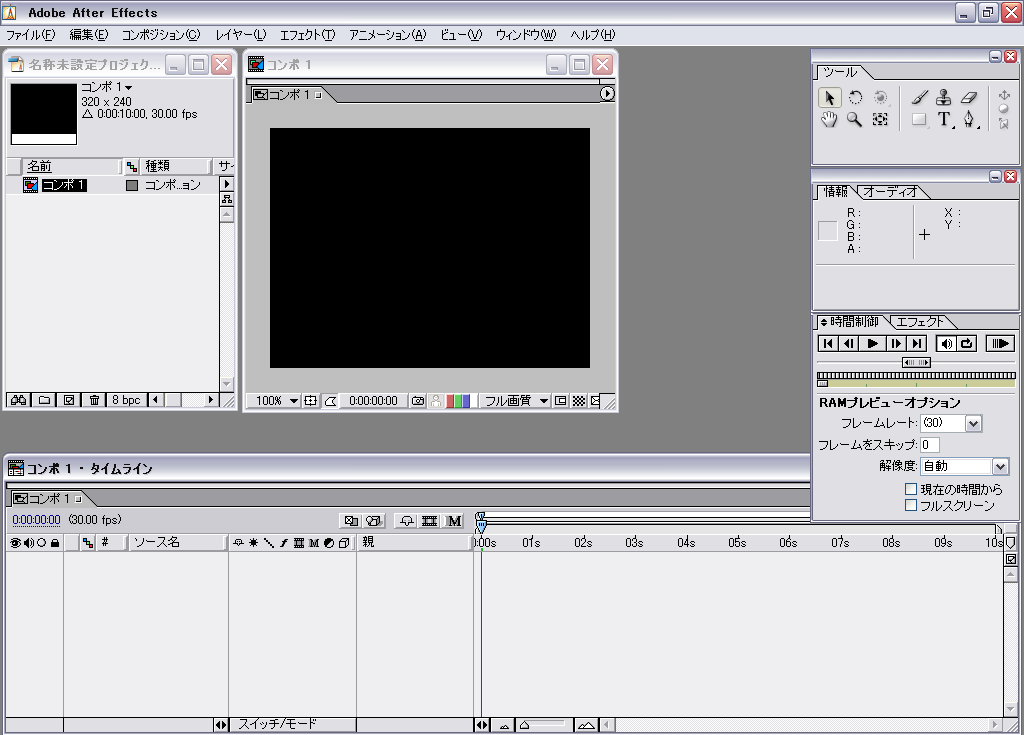The width and height of the screenshot is (1024, 735).
Task: Toggle frame blending button in timeline
Action: coord(429,521)
